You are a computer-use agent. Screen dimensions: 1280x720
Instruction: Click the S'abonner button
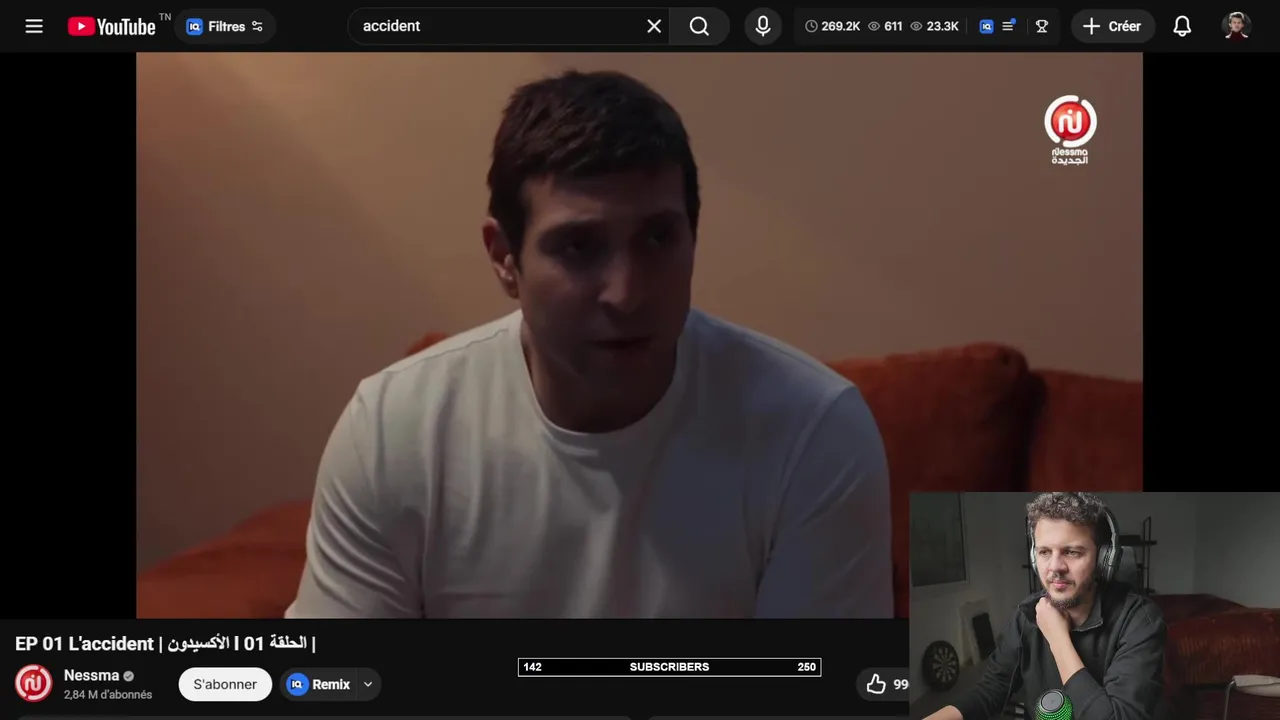tap(225, 684)
